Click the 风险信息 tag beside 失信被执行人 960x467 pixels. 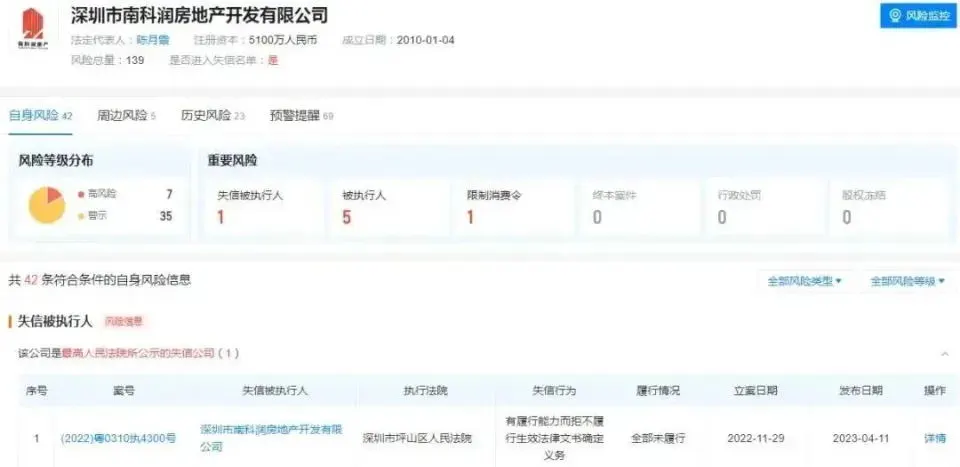coord(124,321)
